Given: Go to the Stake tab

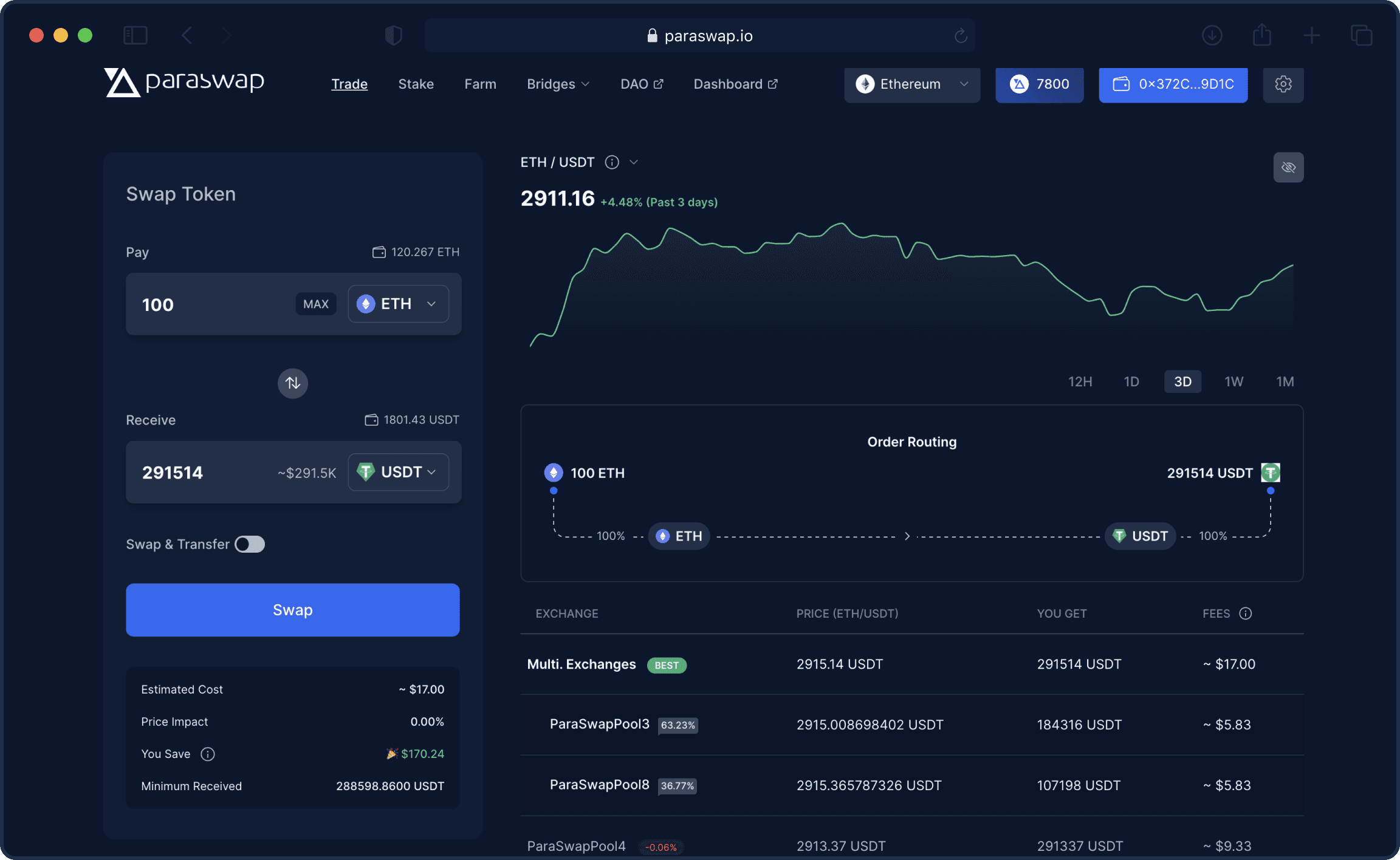Looking at the screenshot, I should 416,84.
